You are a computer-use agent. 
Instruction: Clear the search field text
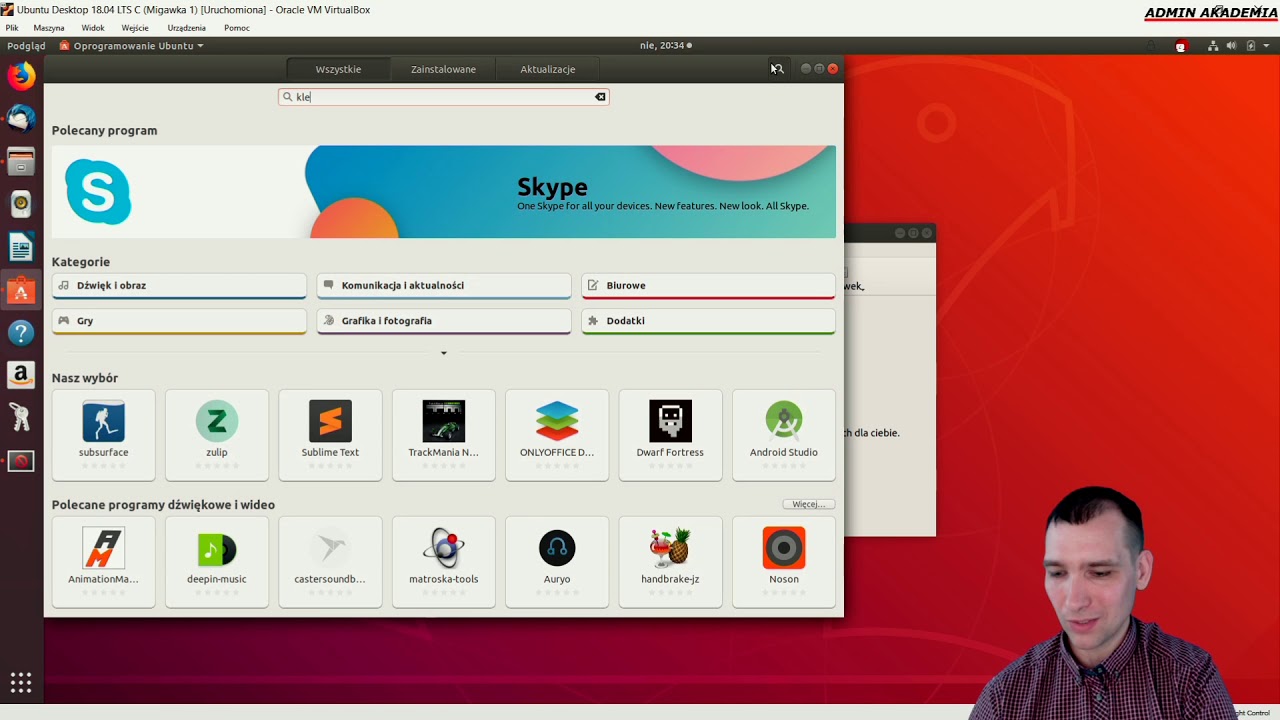click(600, 97)
